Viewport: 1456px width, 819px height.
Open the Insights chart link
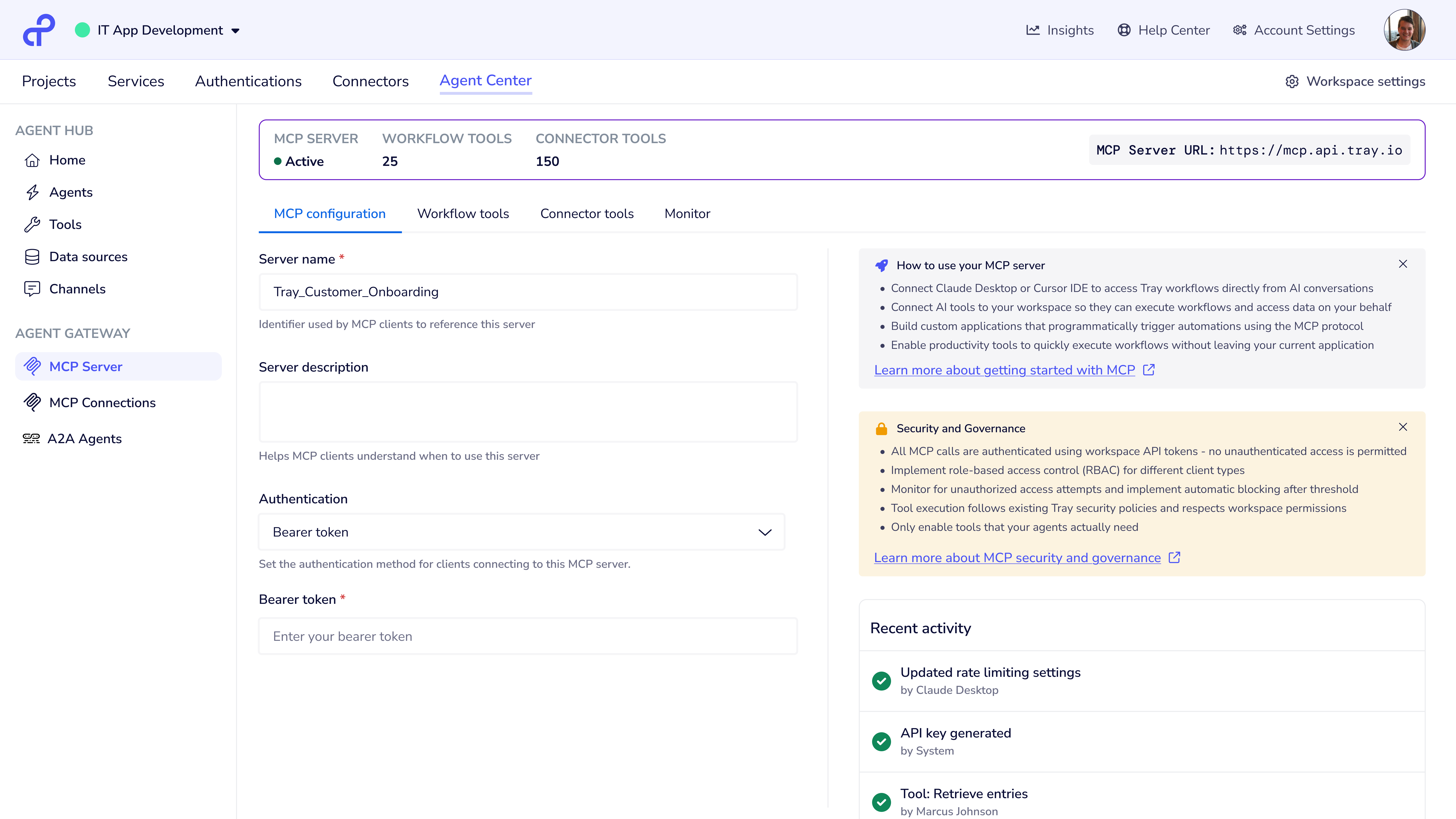(1060, 30)
